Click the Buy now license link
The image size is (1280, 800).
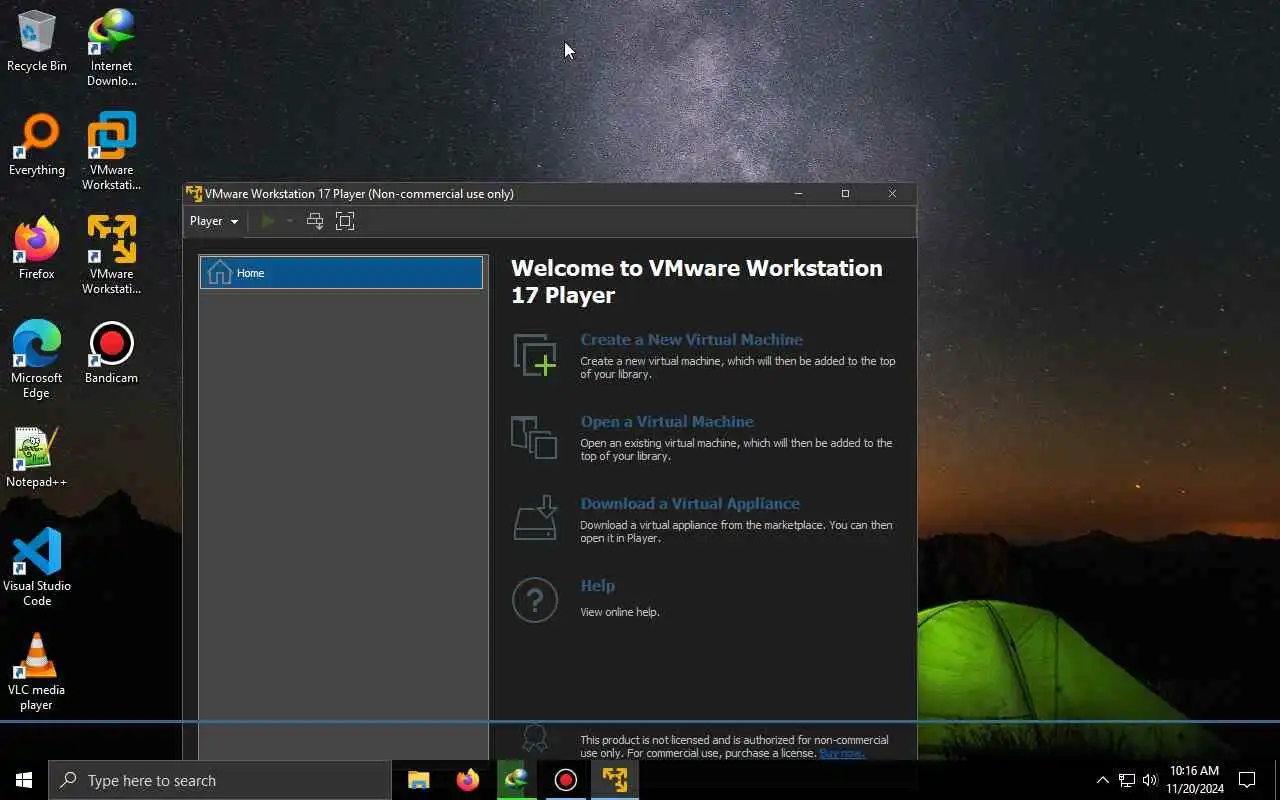point(842,753)
